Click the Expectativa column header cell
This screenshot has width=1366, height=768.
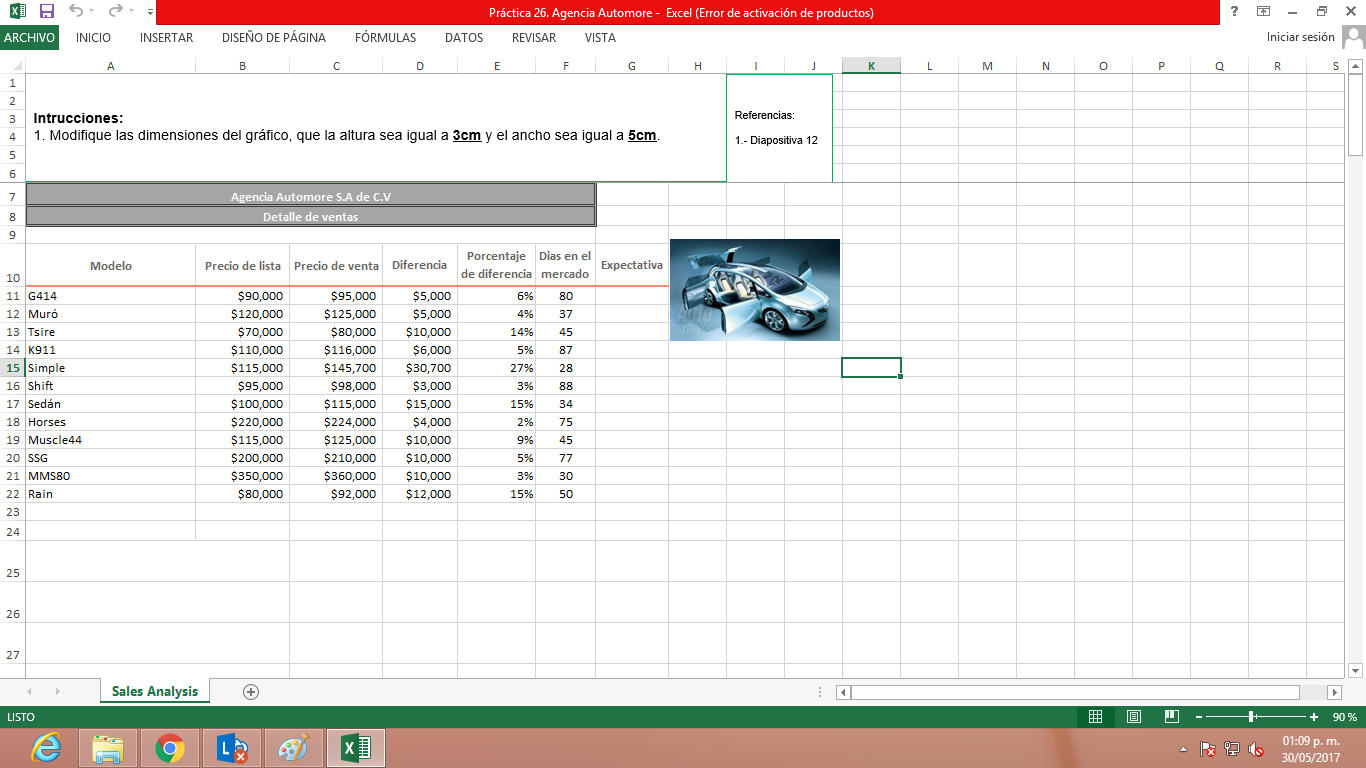click(x=631, y=265)
